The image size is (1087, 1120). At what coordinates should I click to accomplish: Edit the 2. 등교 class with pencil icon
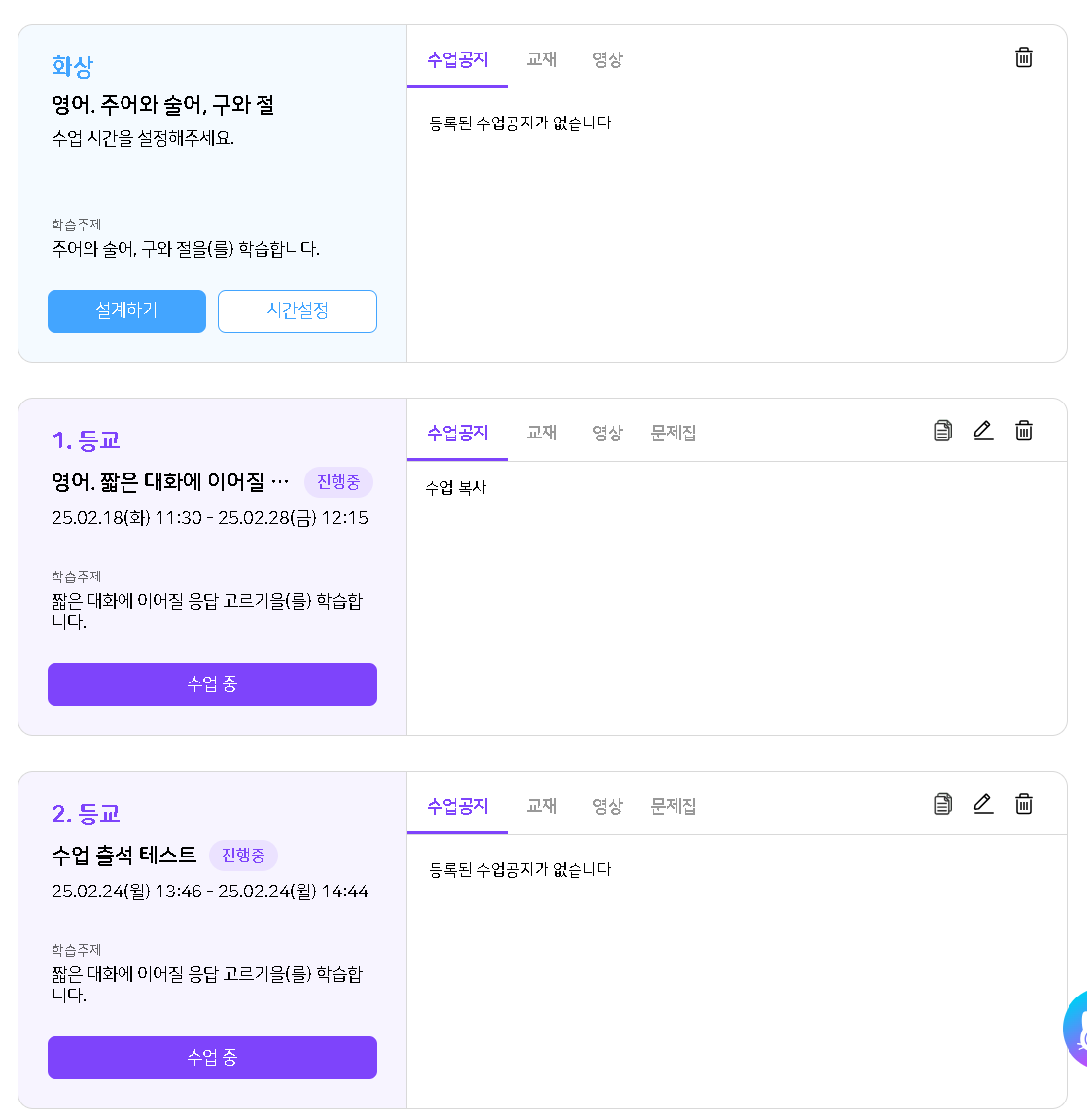coord(983,804)
